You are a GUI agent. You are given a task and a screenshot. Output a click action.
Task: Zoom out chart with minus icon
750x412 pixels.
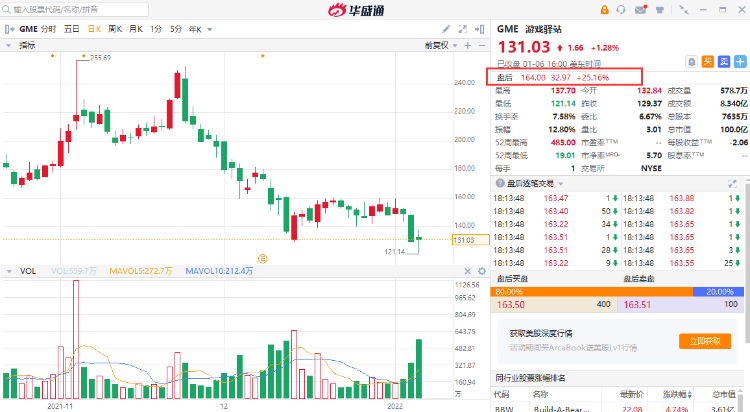tap(482, 45)
